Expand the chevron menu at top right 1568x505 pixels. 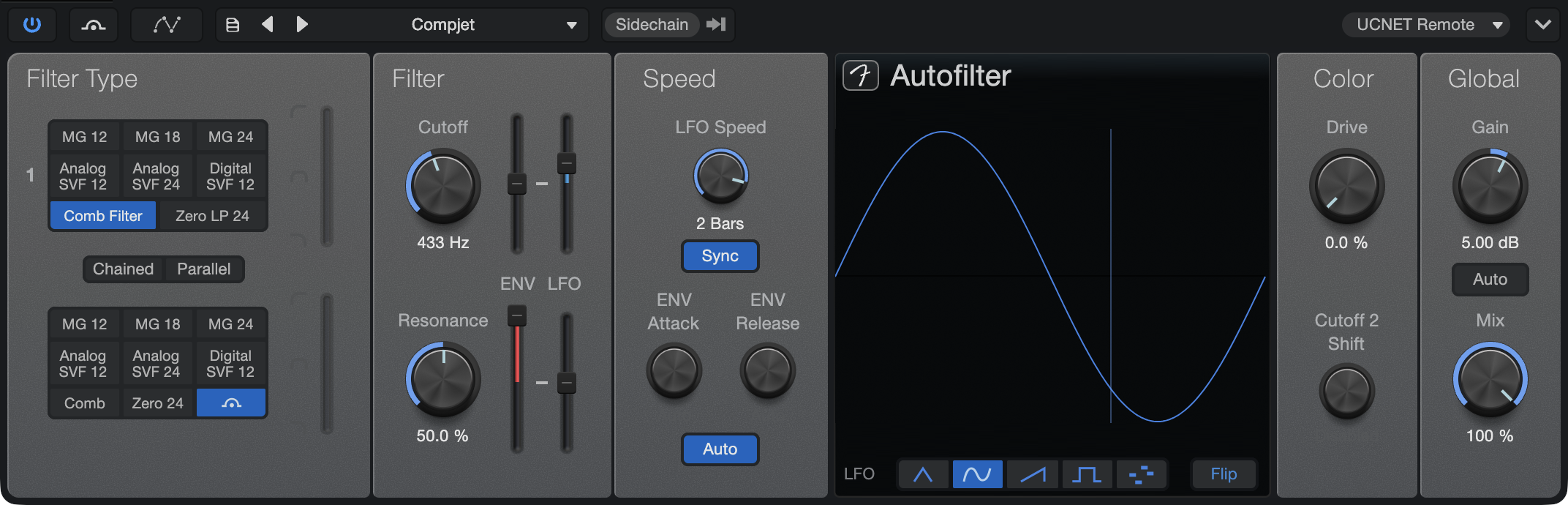(x=1543, y=25)
